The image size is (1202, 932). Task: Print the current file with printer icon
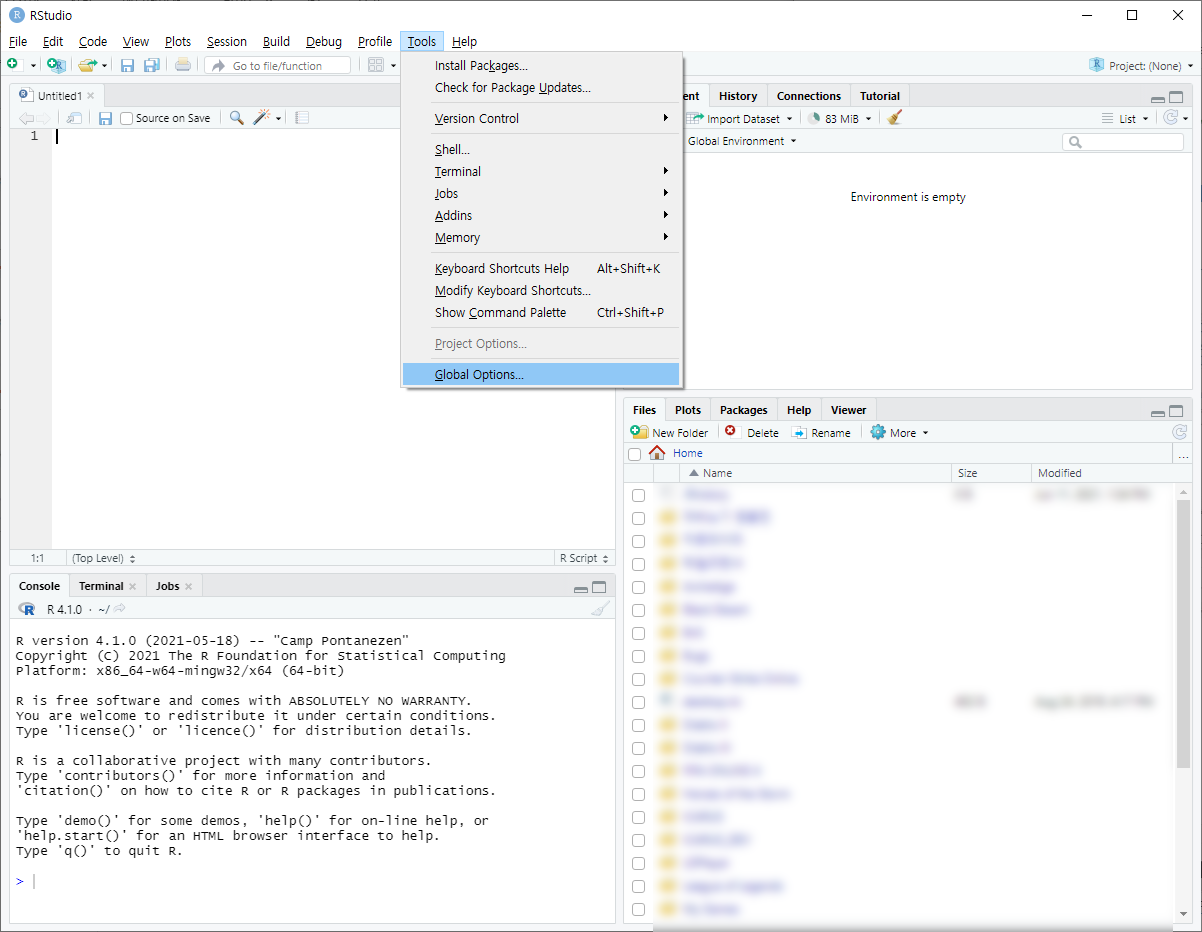182,65
